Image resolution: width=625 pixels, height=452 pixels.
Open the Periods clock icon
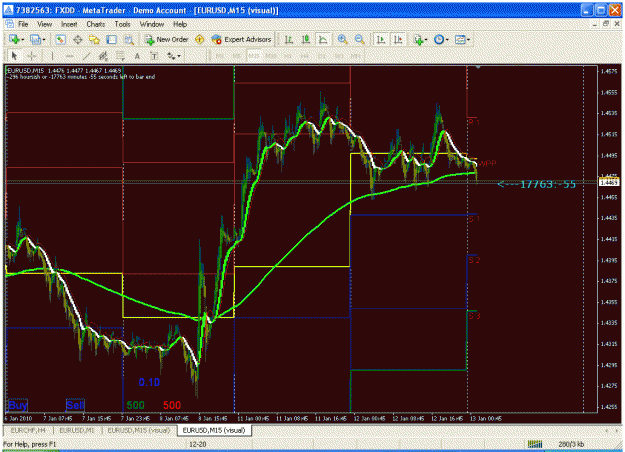(x=439, y=39)
